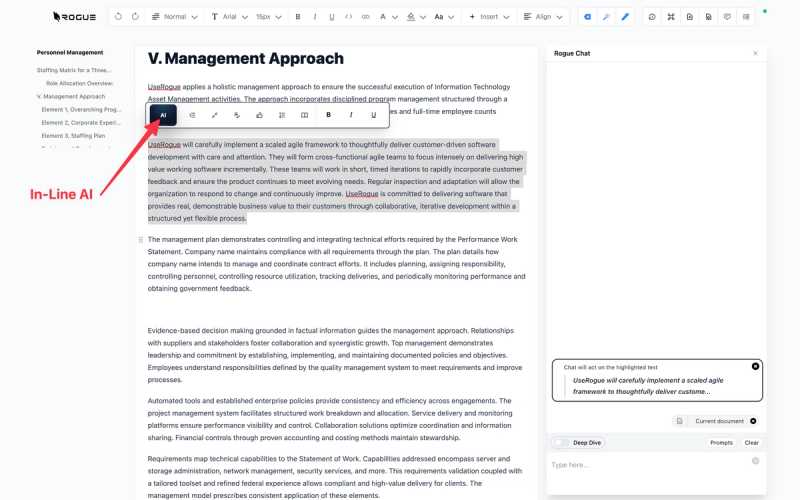The image size is (800, 500).
Task: Click the open book icon in floating toolbar
Action: point(305,115)
